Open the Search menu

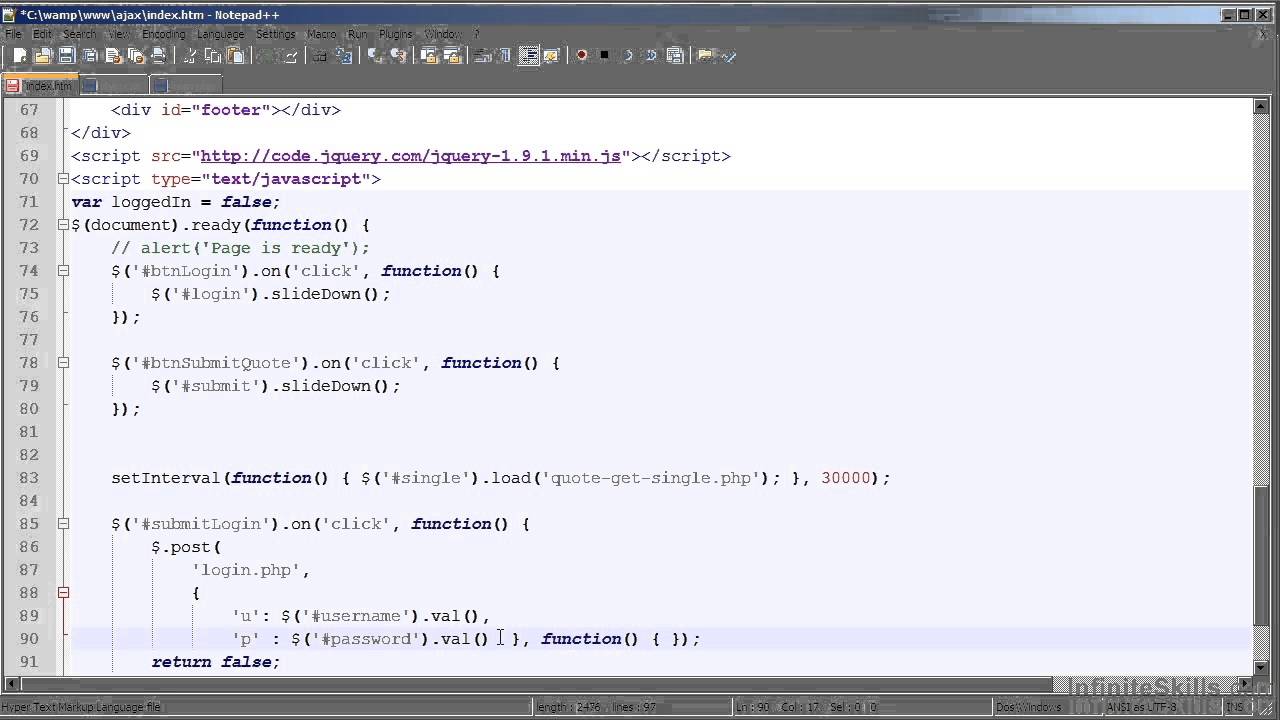tap(79, 34)
